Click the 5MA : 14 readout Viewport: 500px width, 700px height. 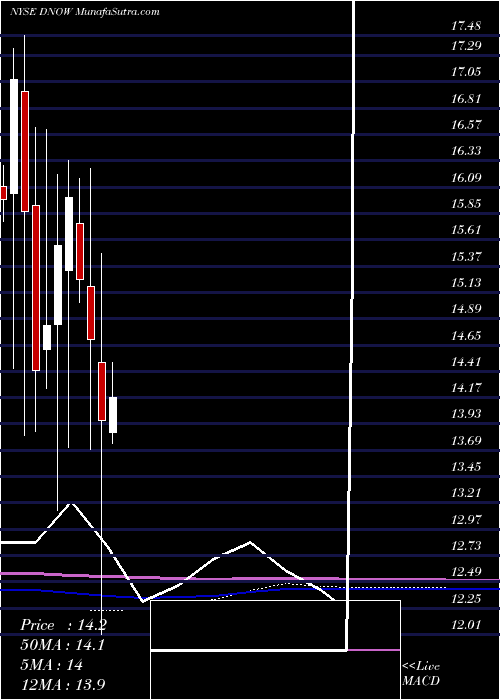coord(51,665)
